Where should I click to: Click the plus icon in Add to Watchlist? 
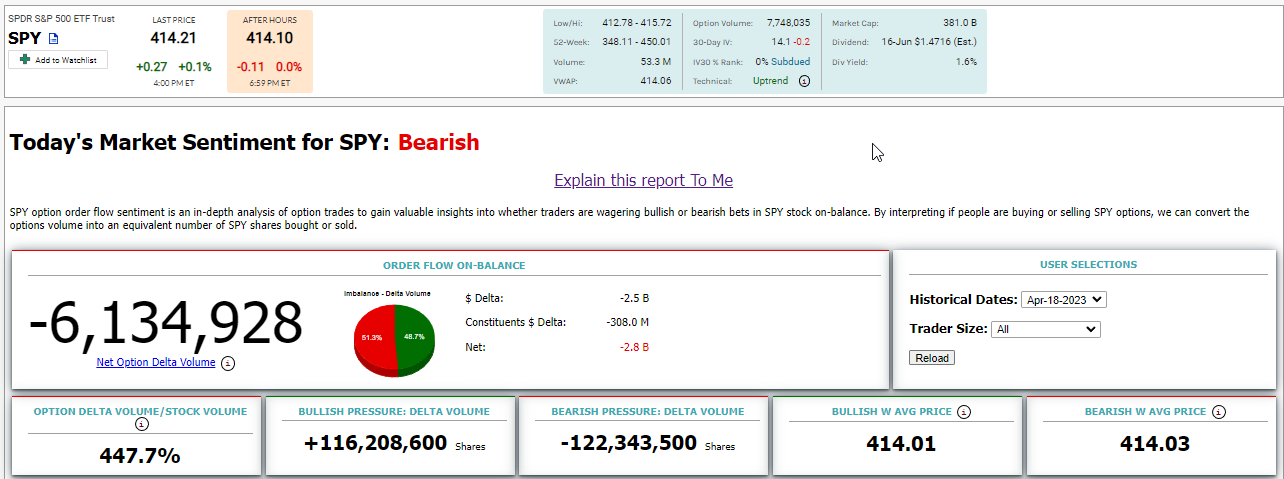[25, 60]
